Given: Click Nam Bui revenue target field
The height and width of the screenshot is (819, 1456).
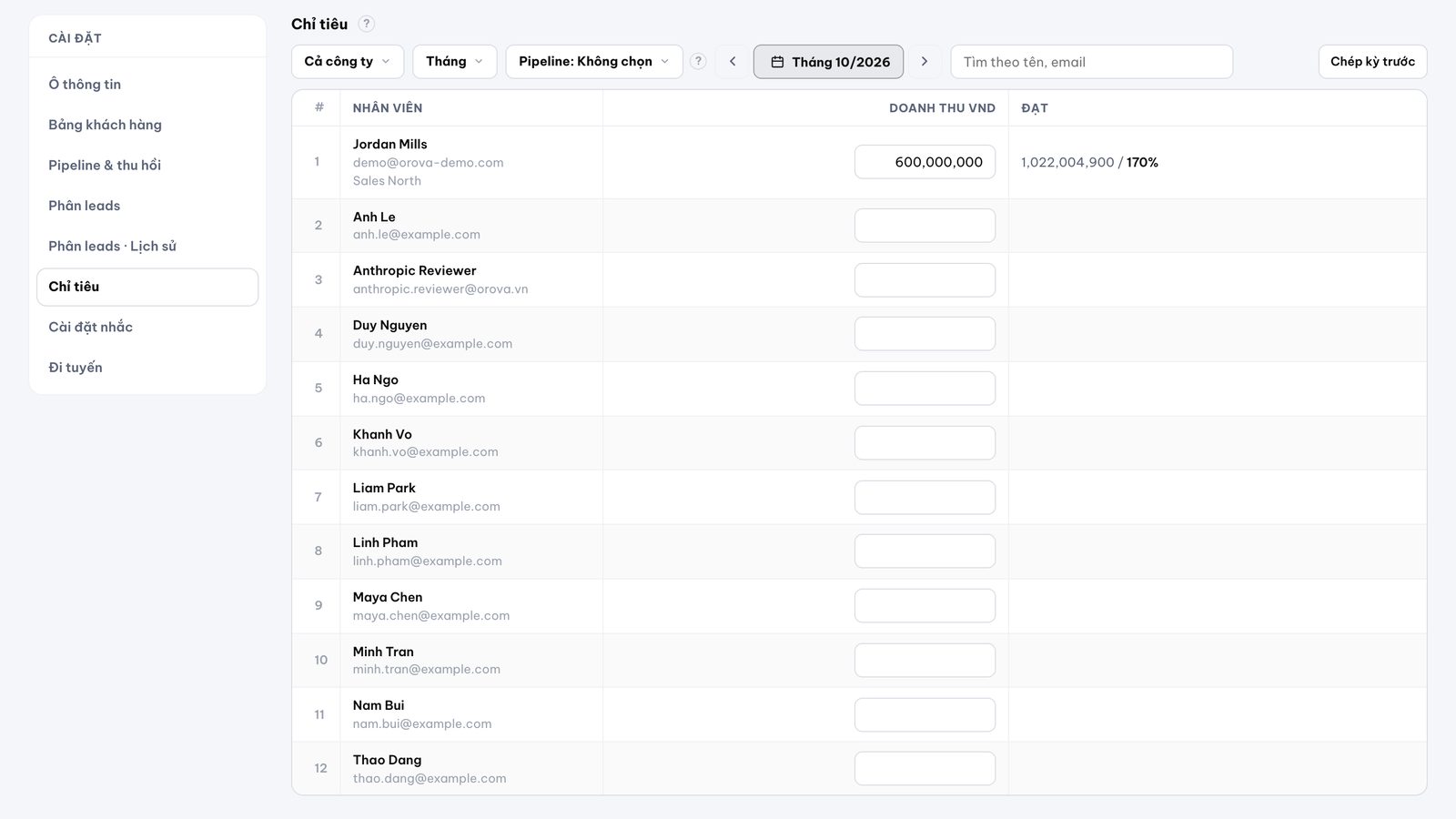Looking at the screenshot, I should click(x=925, y=714).
